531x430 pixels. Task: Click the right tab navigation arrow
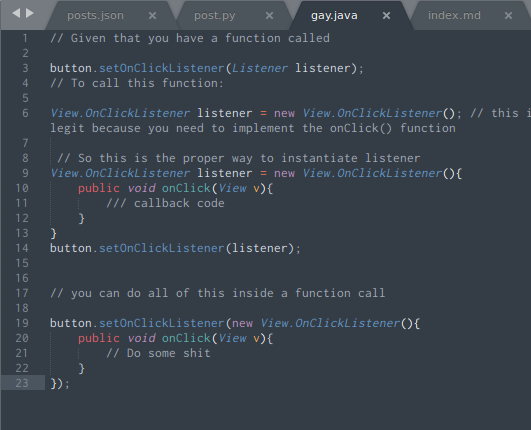click(30, 13)
